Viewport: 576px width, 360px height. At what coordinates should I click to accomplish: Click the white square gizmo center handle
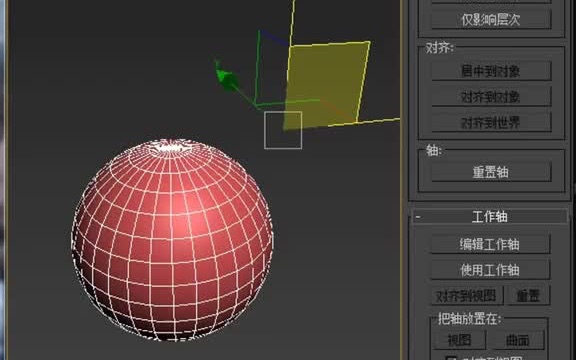click(x=283, y=130)
